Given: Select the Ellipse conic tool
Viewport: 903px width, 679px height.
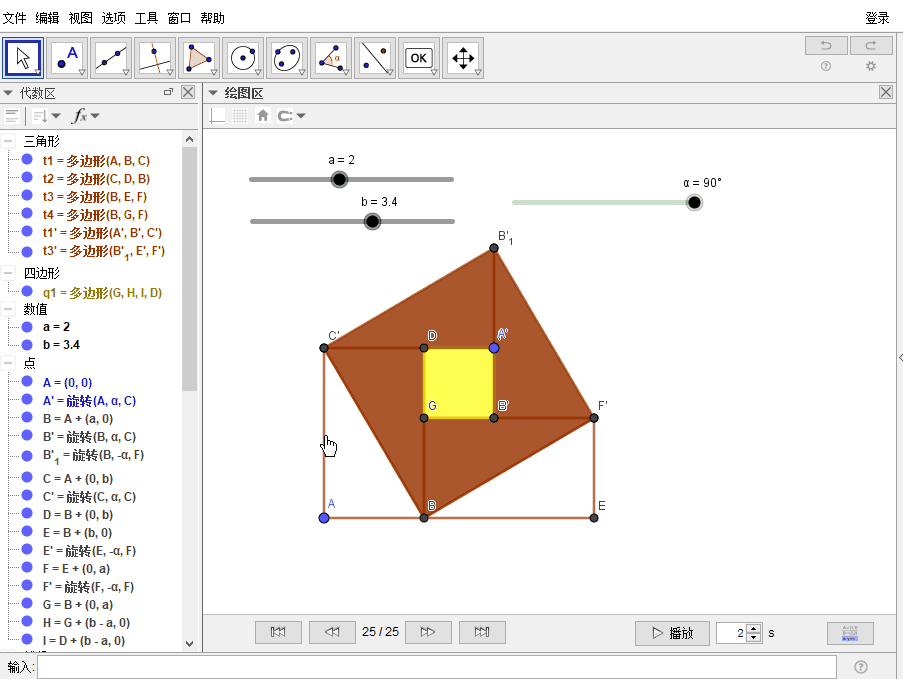Looking at the screenshot, I should 287,58.
